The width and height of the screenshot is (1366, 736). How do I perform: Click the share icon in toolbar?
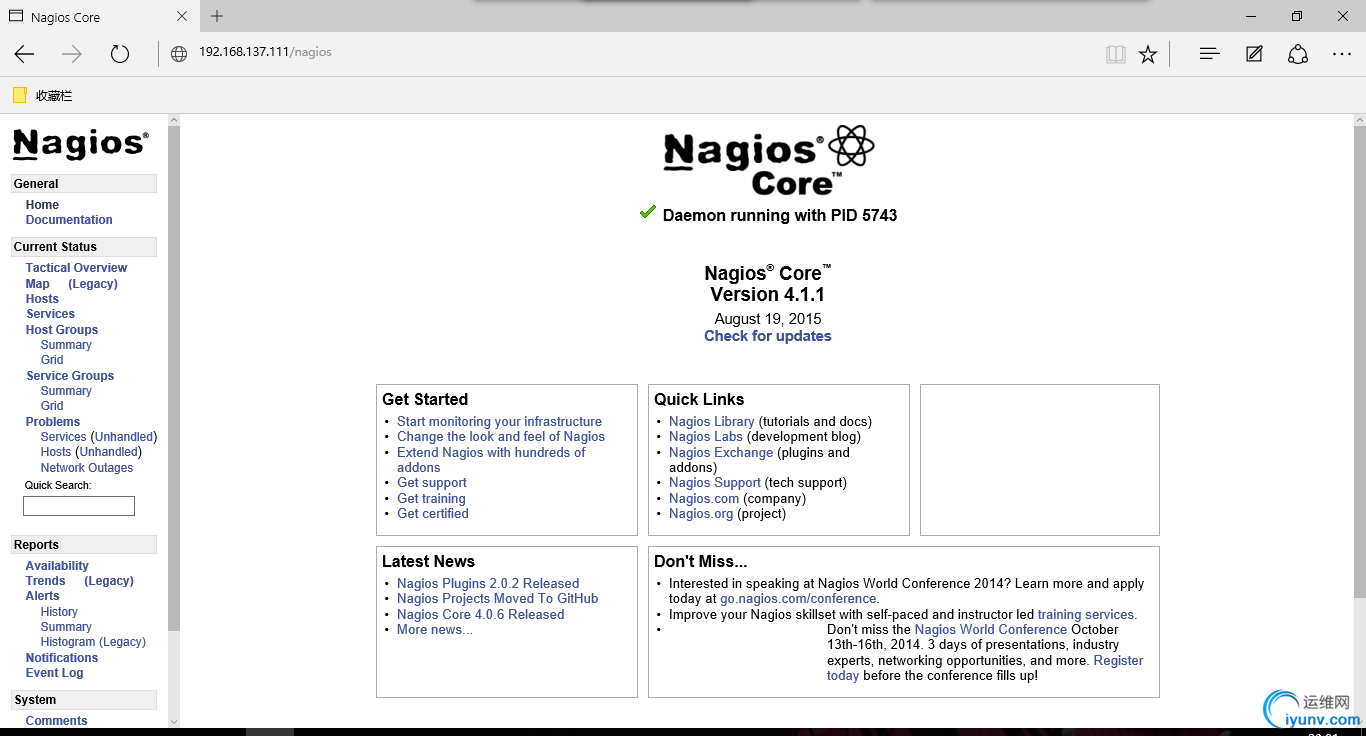coord(1298,54)
